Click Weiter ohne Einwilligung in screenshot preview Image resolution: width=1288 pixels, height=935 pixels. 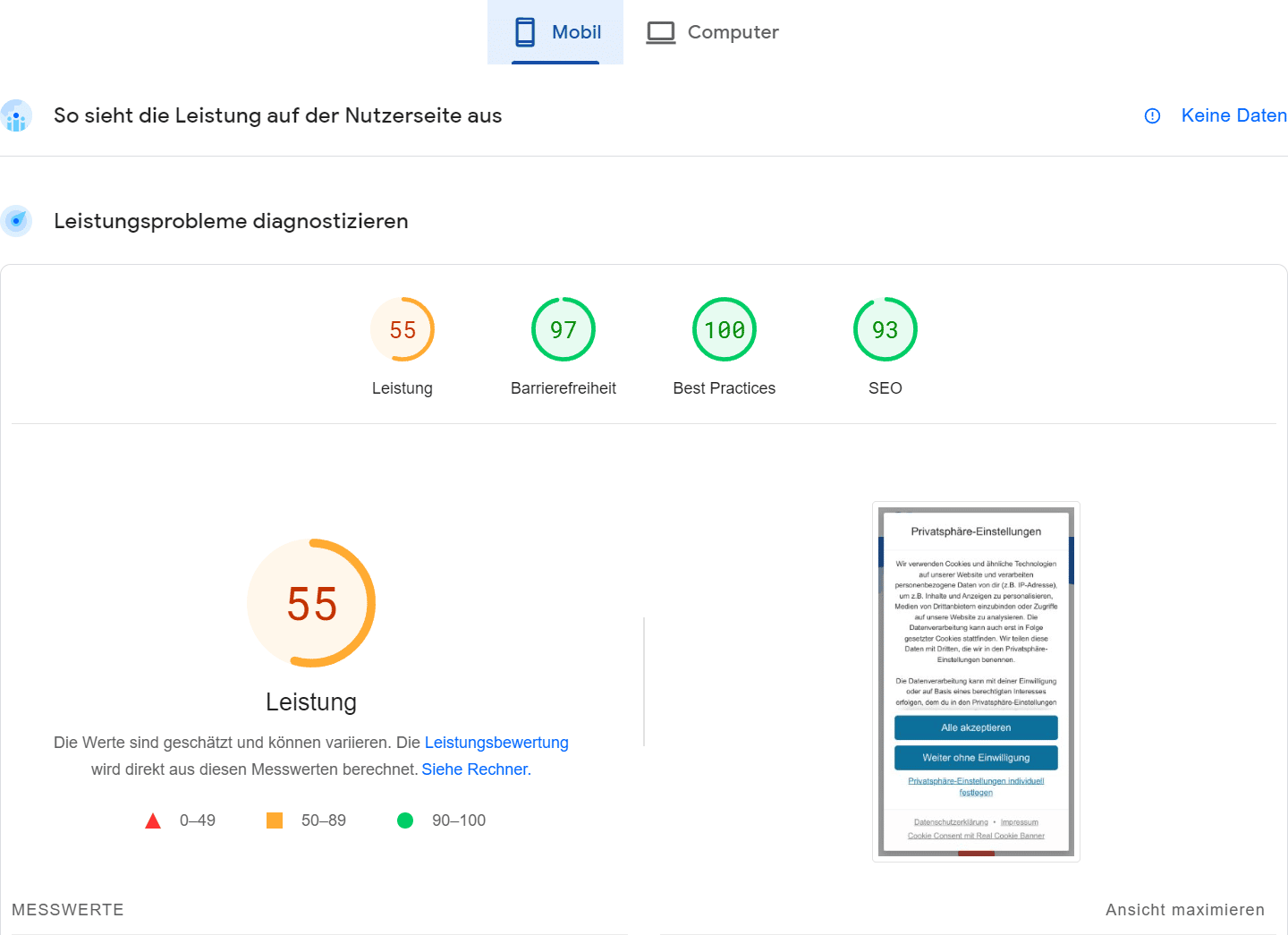pyautogui.click(x=976, y=758)
